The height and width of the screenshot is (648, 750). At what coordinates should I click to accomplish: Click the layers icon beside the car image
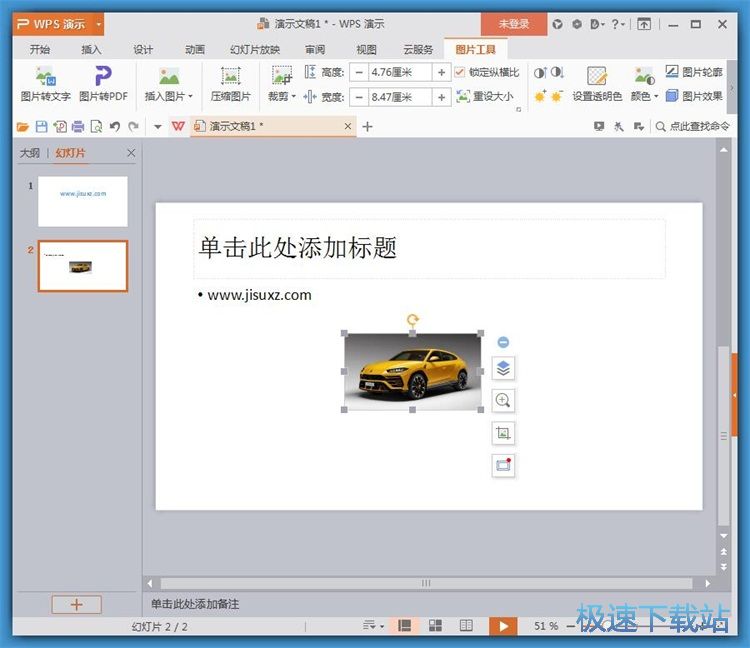503,369
